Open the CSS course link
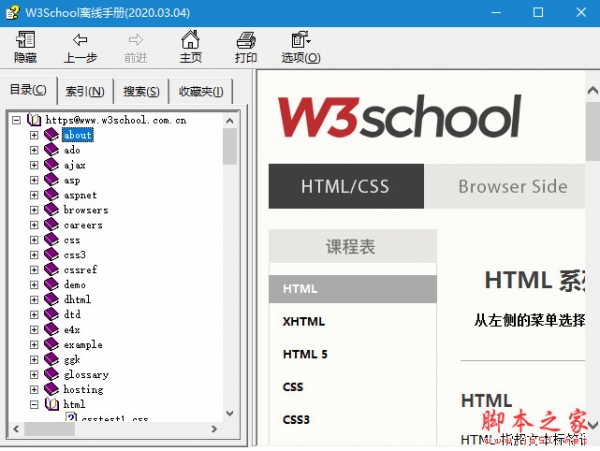Screen dimensions: 600x451 click(293, 387)
